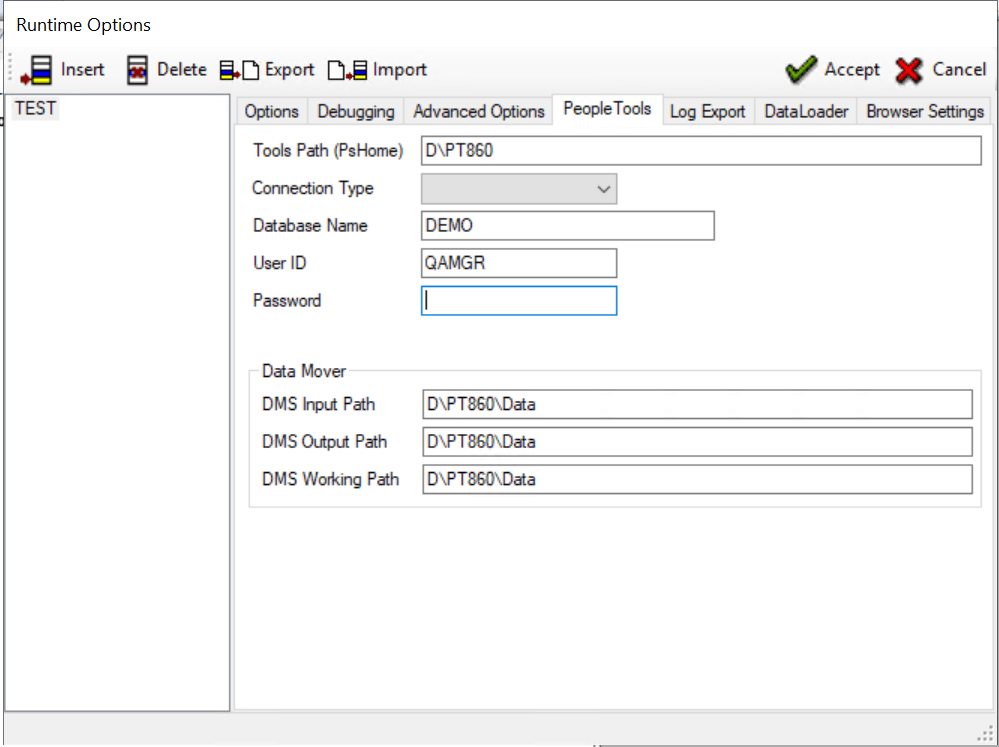
Task: Click the red Cancel X icon
Action: pyautogui.click(x=908, y=70)
